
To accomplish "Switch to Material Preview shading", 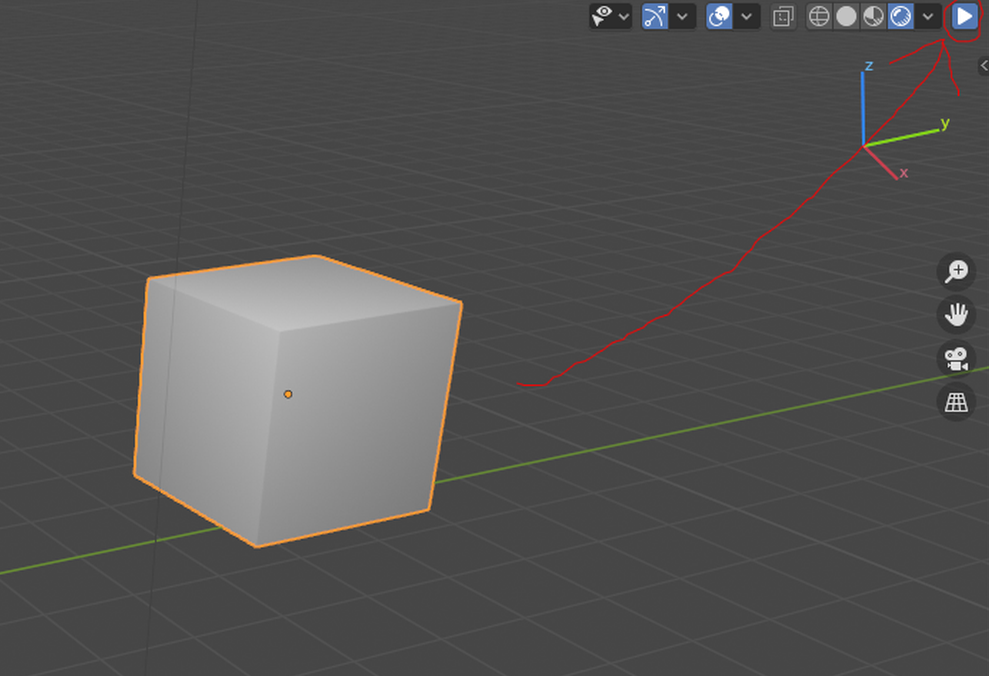I will pos(874,16).
